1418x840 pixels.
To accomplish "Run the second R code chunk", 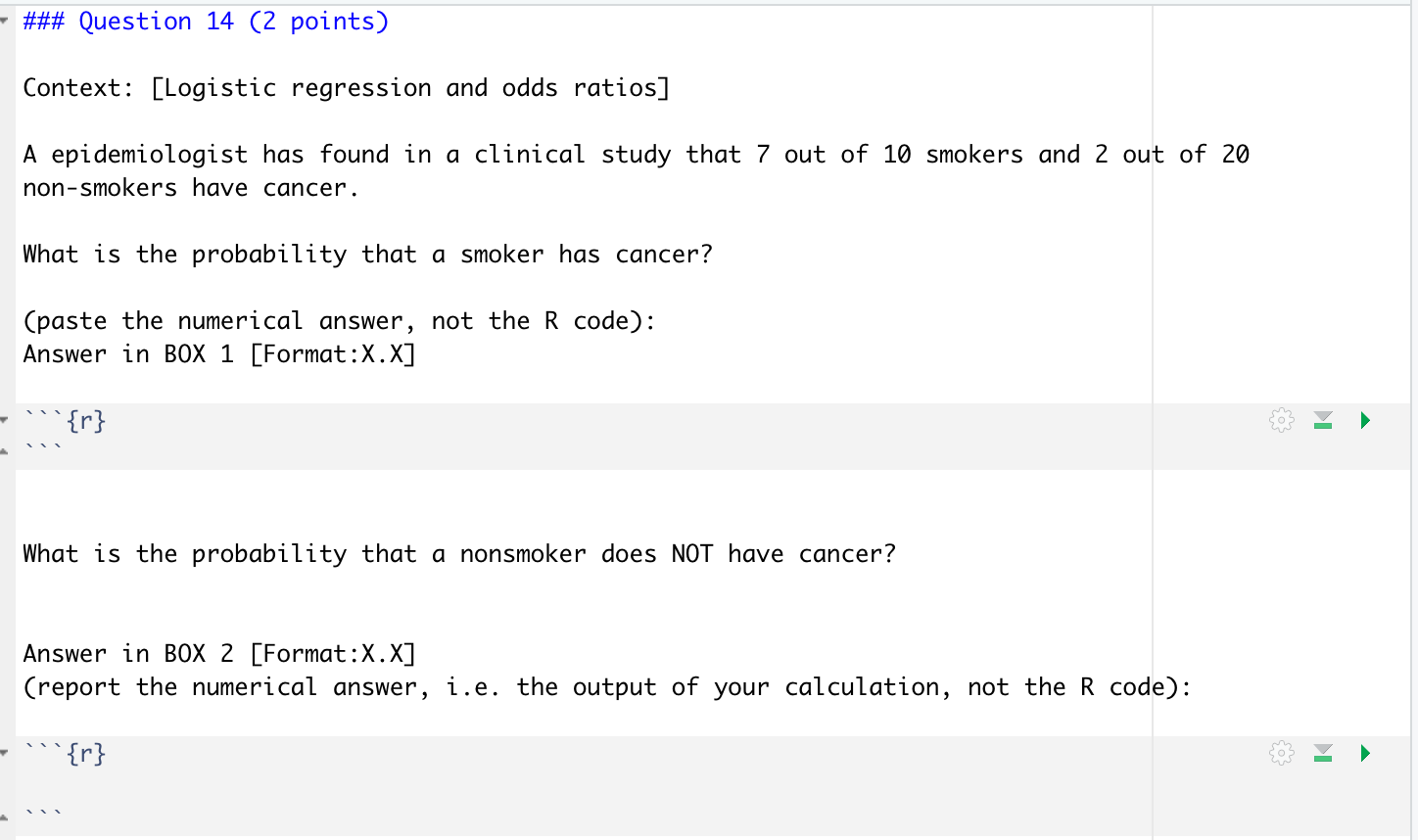I will [x=1364, y=753].
